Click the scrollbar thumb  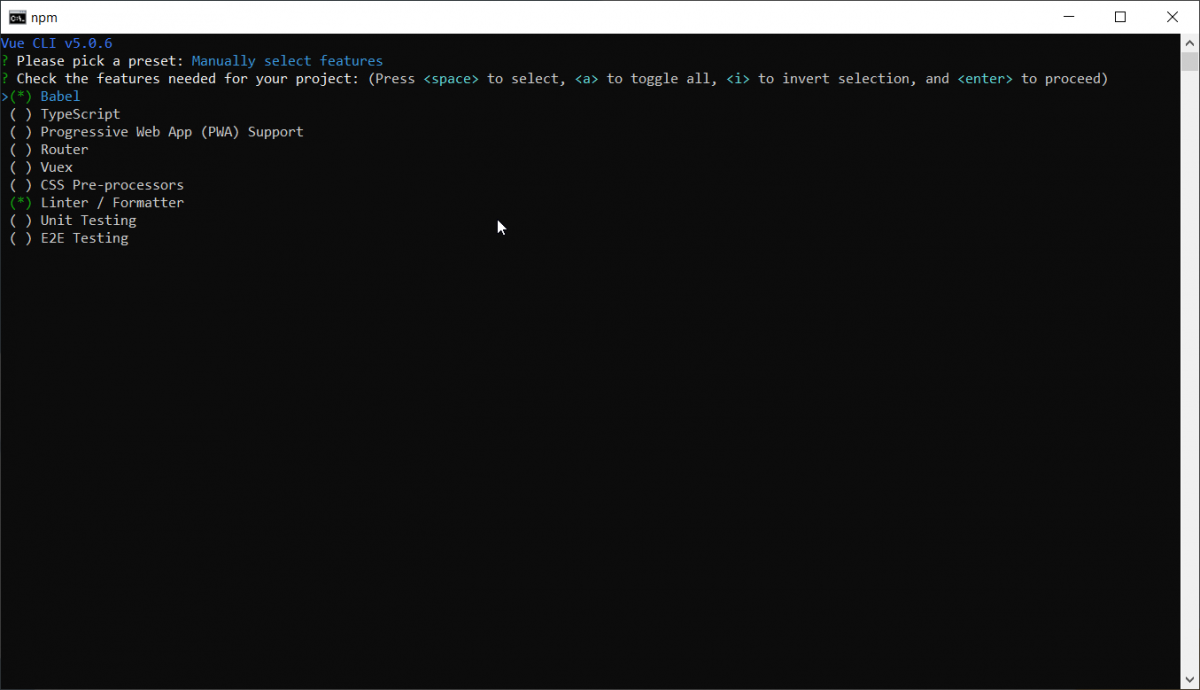point(1191,60)
